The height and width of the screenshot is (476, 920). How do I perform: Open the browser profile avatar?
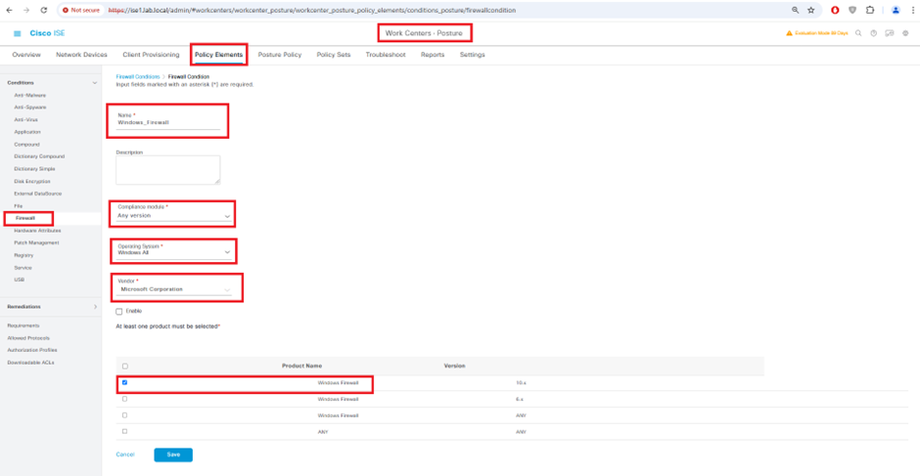[x=895, y=10]
